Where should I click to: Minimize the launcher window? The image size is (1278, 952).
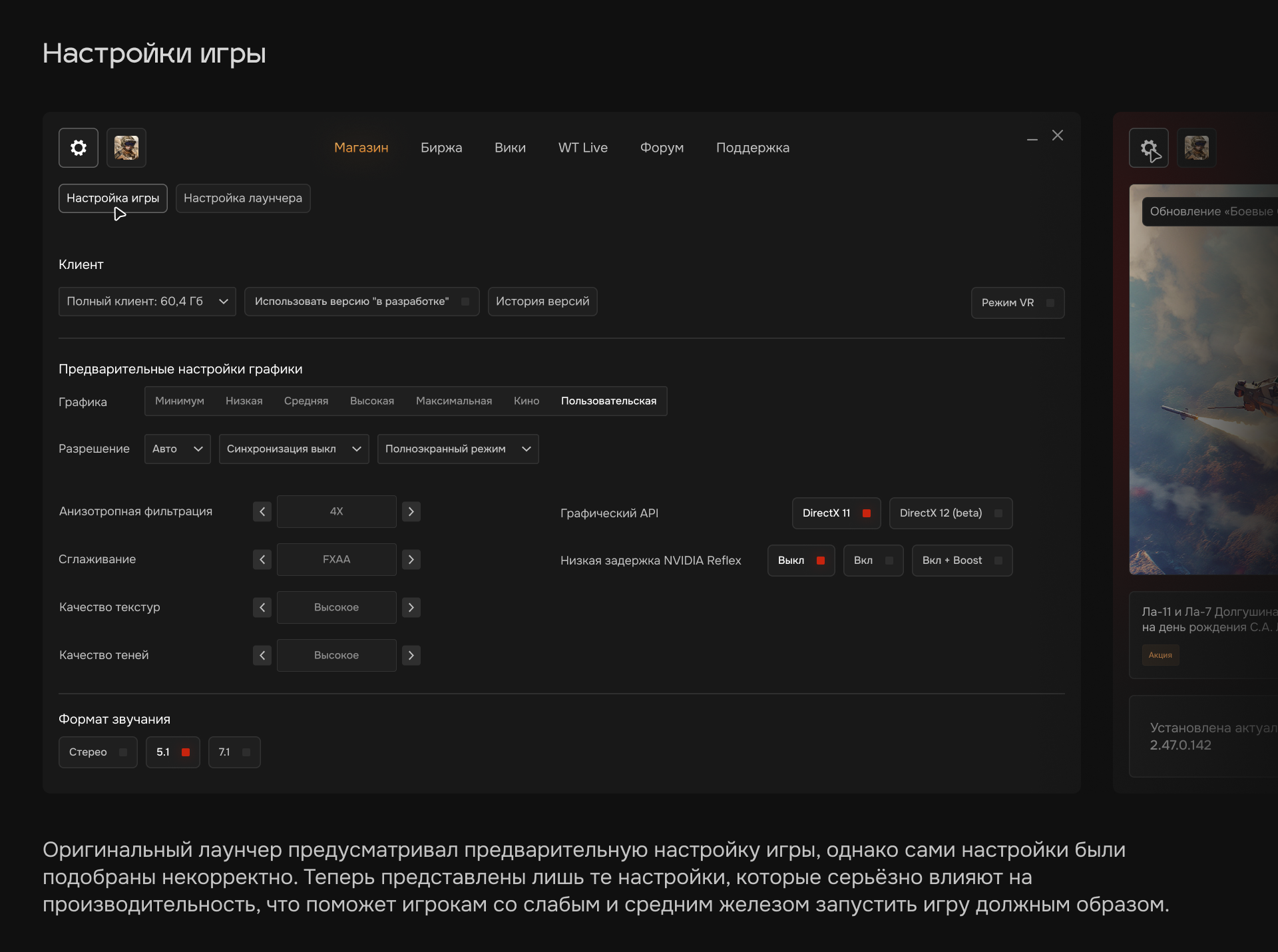1032,138
